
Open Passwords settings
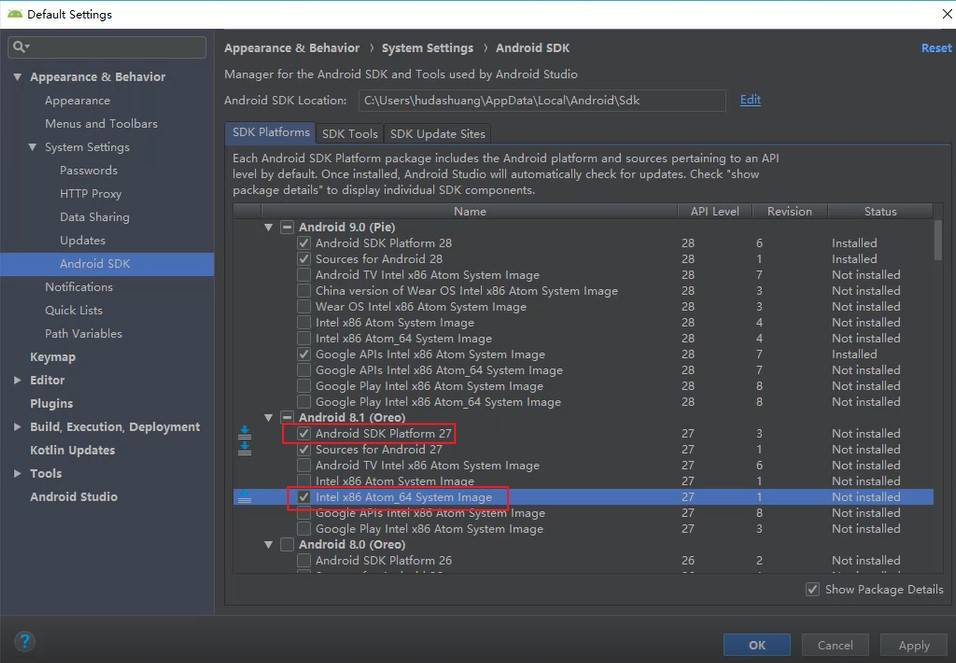pyautogui.click(x=88, y=170)
